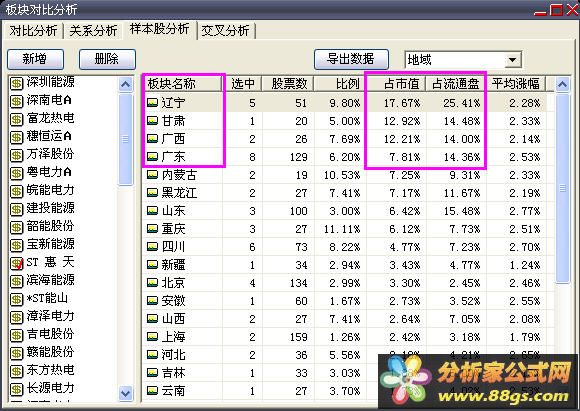
Task: Click the region icon beside 广西
Action: [152, 139]
